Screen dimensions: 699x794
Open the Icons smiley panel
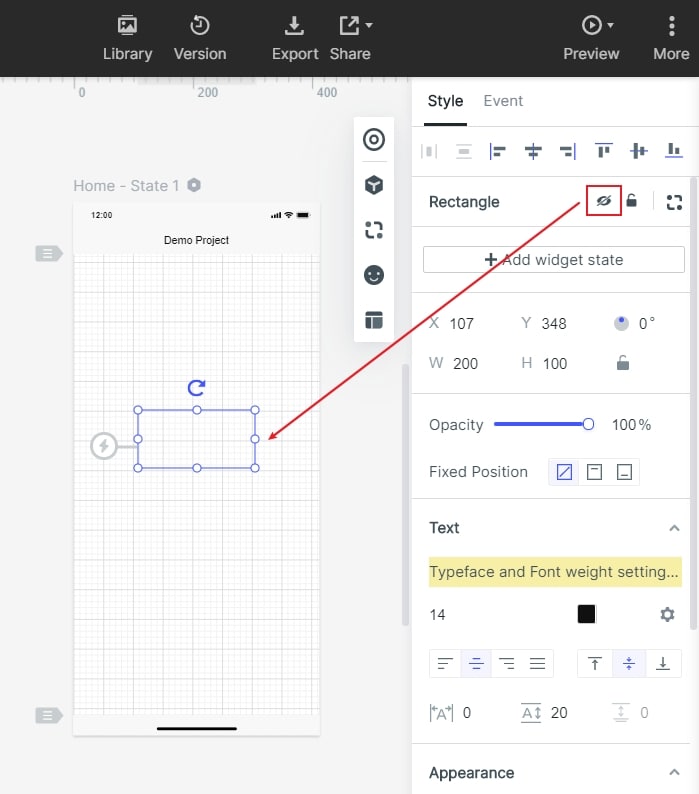point(374,275)
